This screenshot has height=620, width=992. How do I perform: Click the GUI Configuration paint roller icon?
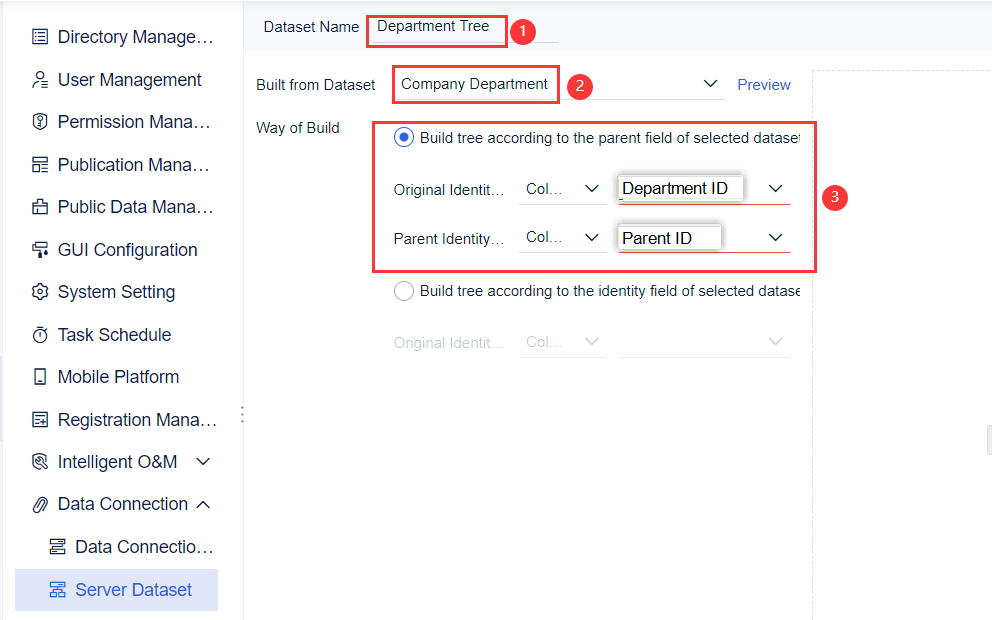click(x=40, y=250)
